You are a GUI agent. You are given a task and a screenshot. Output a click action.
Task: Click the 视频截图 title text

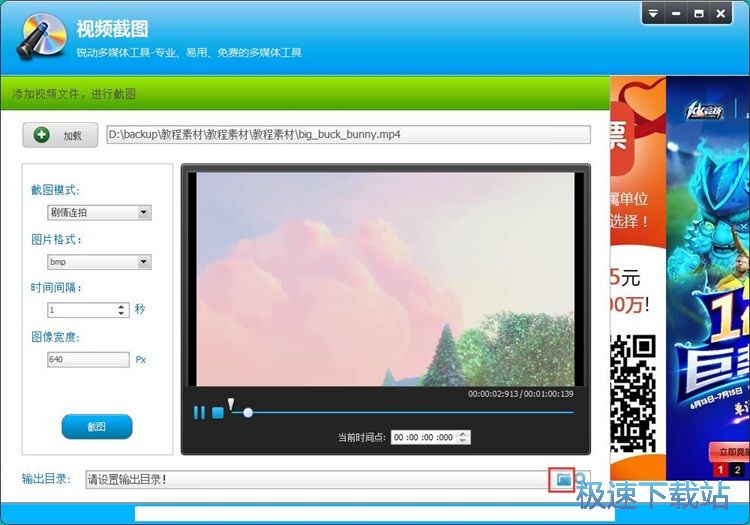[112, 29]
